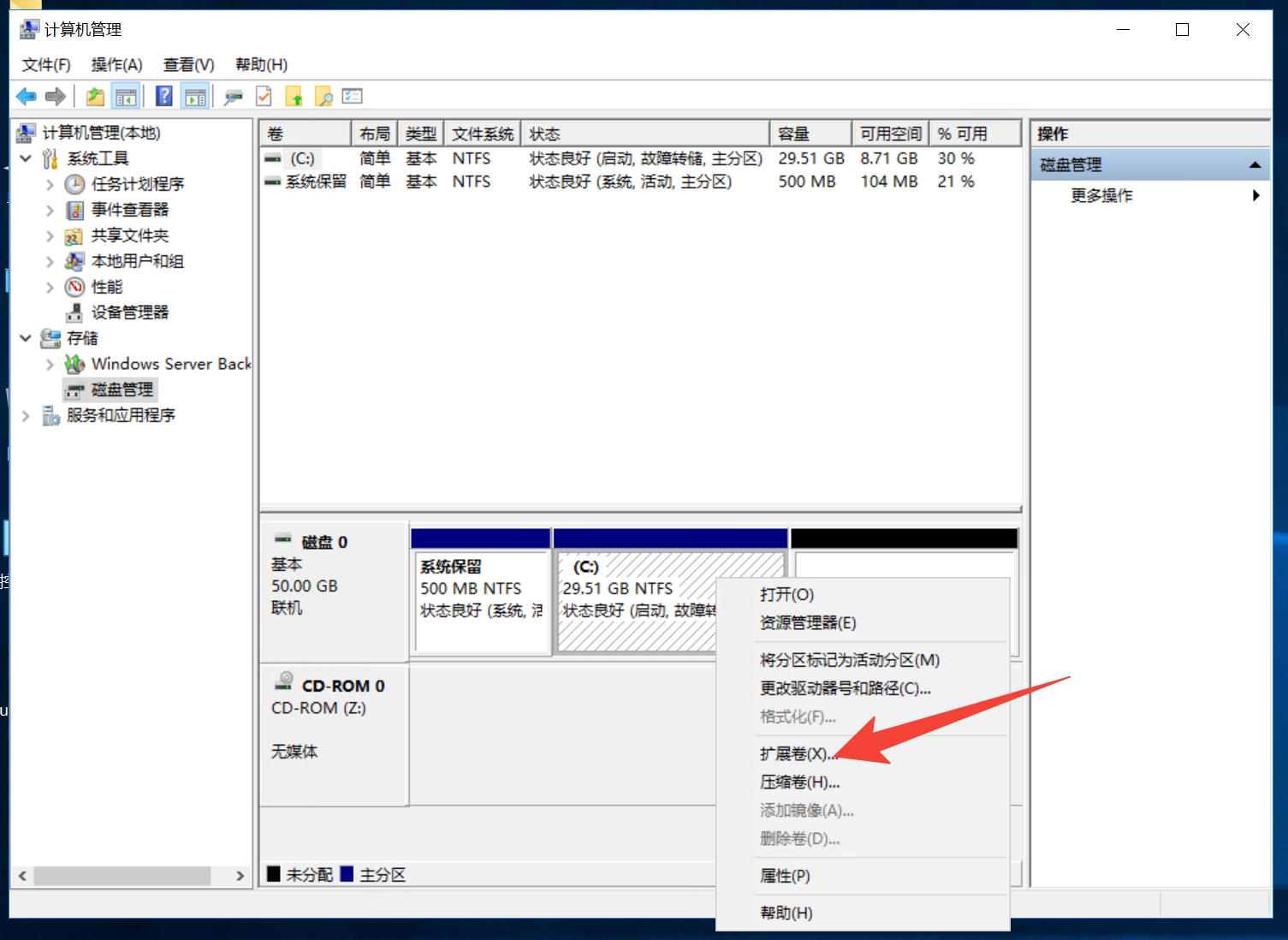Screen dimensions: 1288x940
Task: Click the Up one level folder icon
Action: tap(95, 97)
